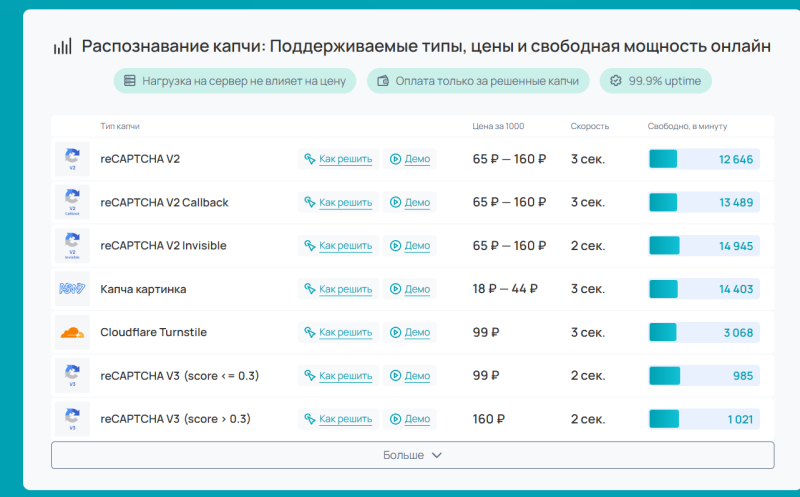Open Как решить for reCAPTCHA V2 Callback
The image size is (800, 497).
pyautogui.click(x=338, y=203)
